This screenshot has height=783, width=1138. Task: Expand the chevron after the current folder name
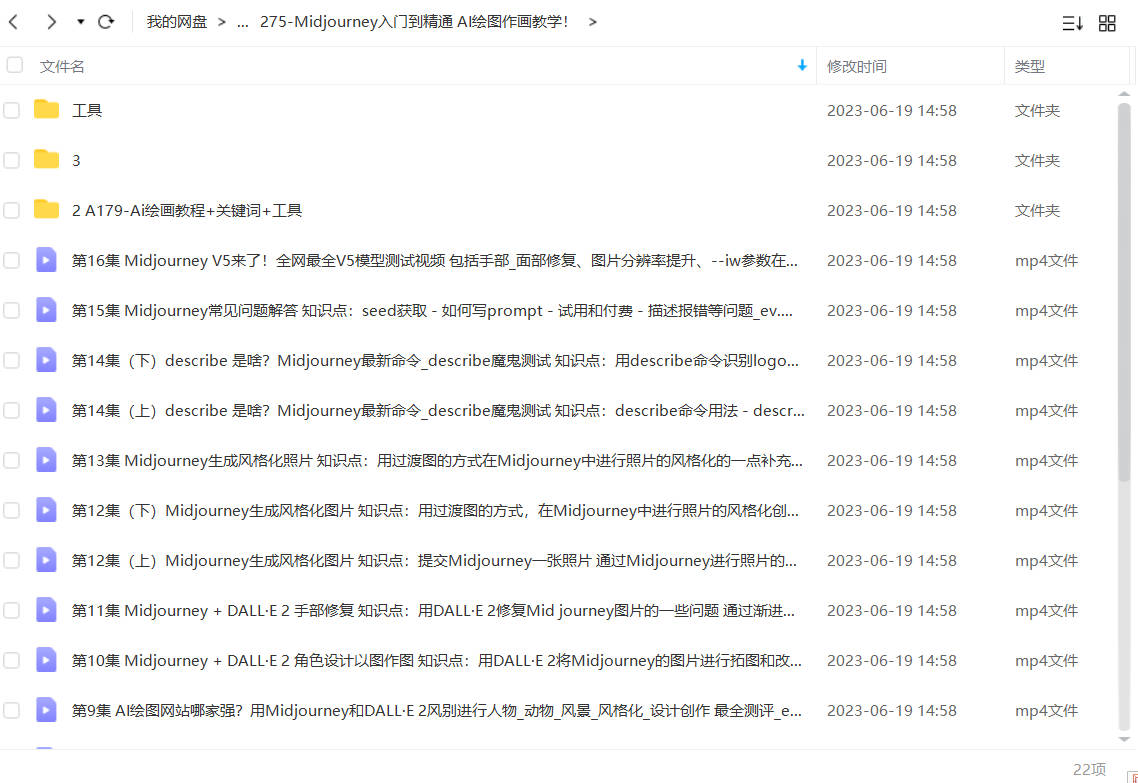pos(593,22)
